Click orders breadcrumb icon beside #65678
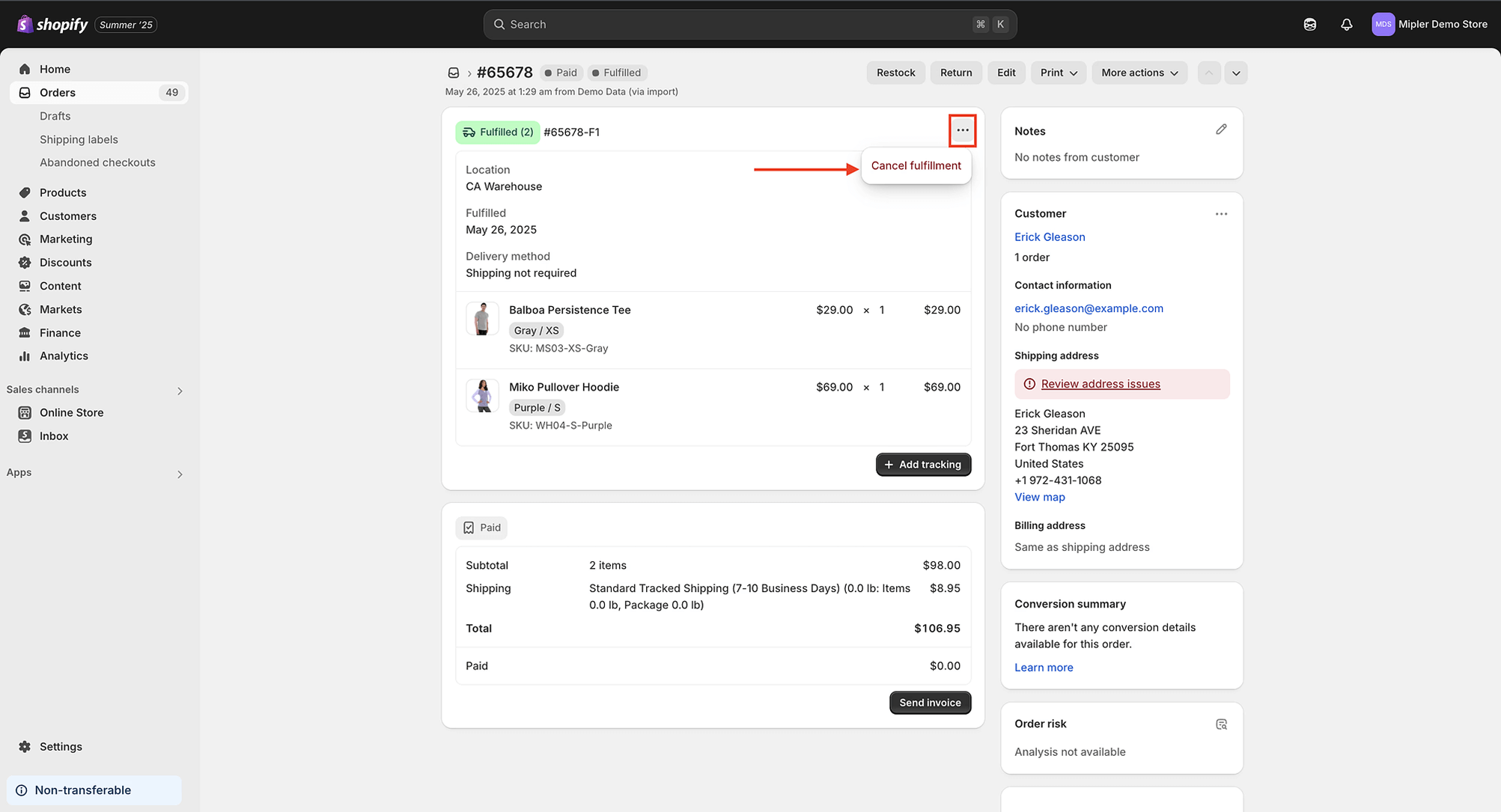Viewport: 1501px width, 812px height. click(454, 73)
